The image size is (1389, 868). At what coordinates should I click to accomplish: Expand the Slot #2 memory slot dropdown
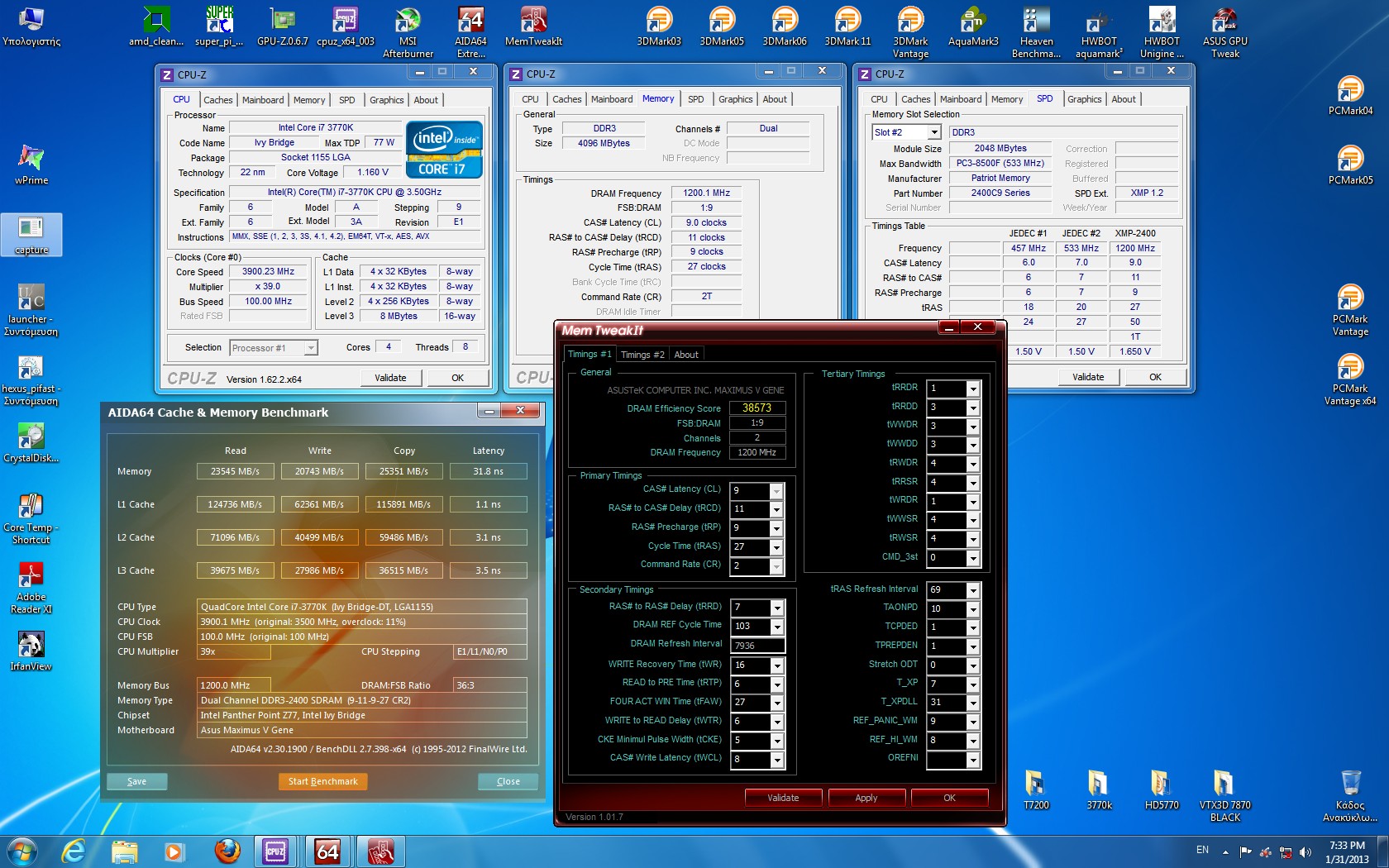934,132
